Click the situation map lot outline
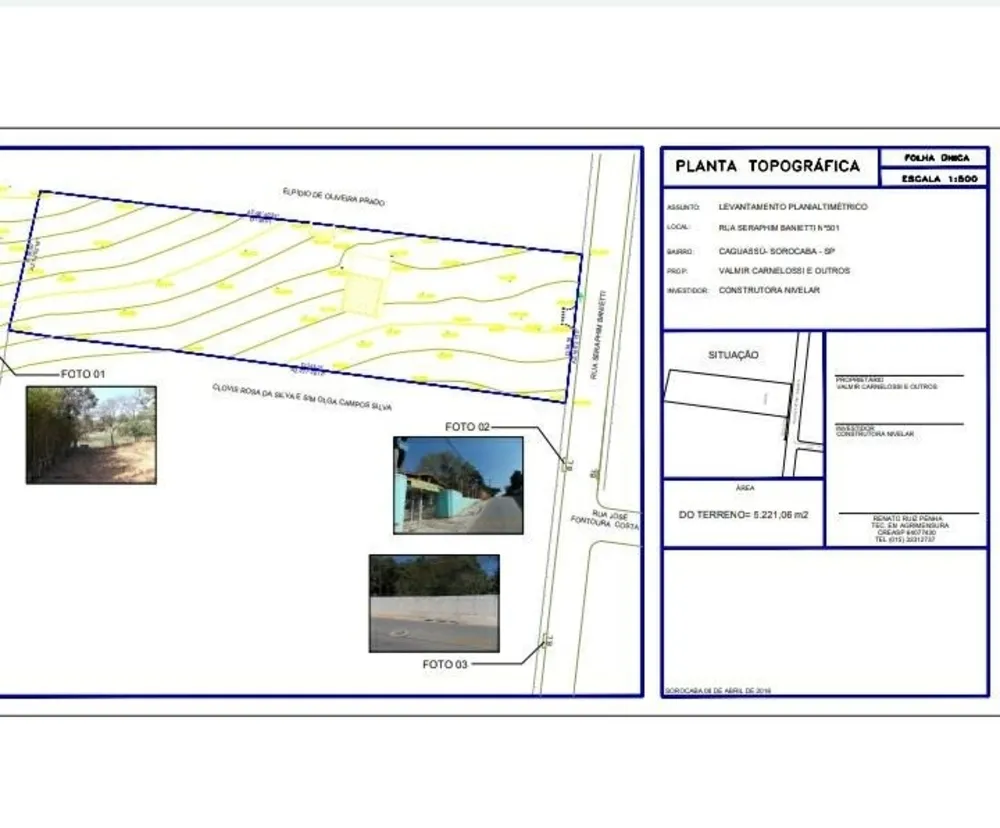1000x828 pixels. [728, 394]
